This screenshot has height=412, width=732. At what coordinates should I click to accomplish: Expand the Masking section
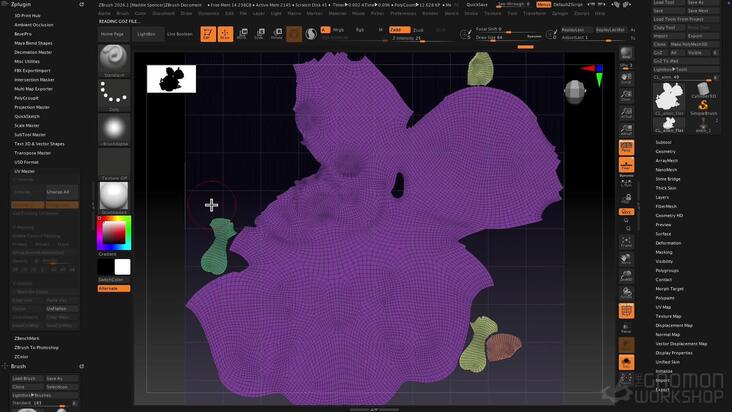click(x=664, y=252)
